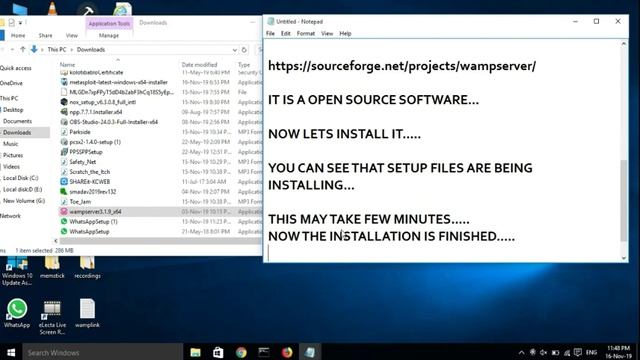Viewport: 640px width, 360px height.
Task: Click the nox_setup_v6.3.0.8_full_intl file icon
Action: coord(64,102)
